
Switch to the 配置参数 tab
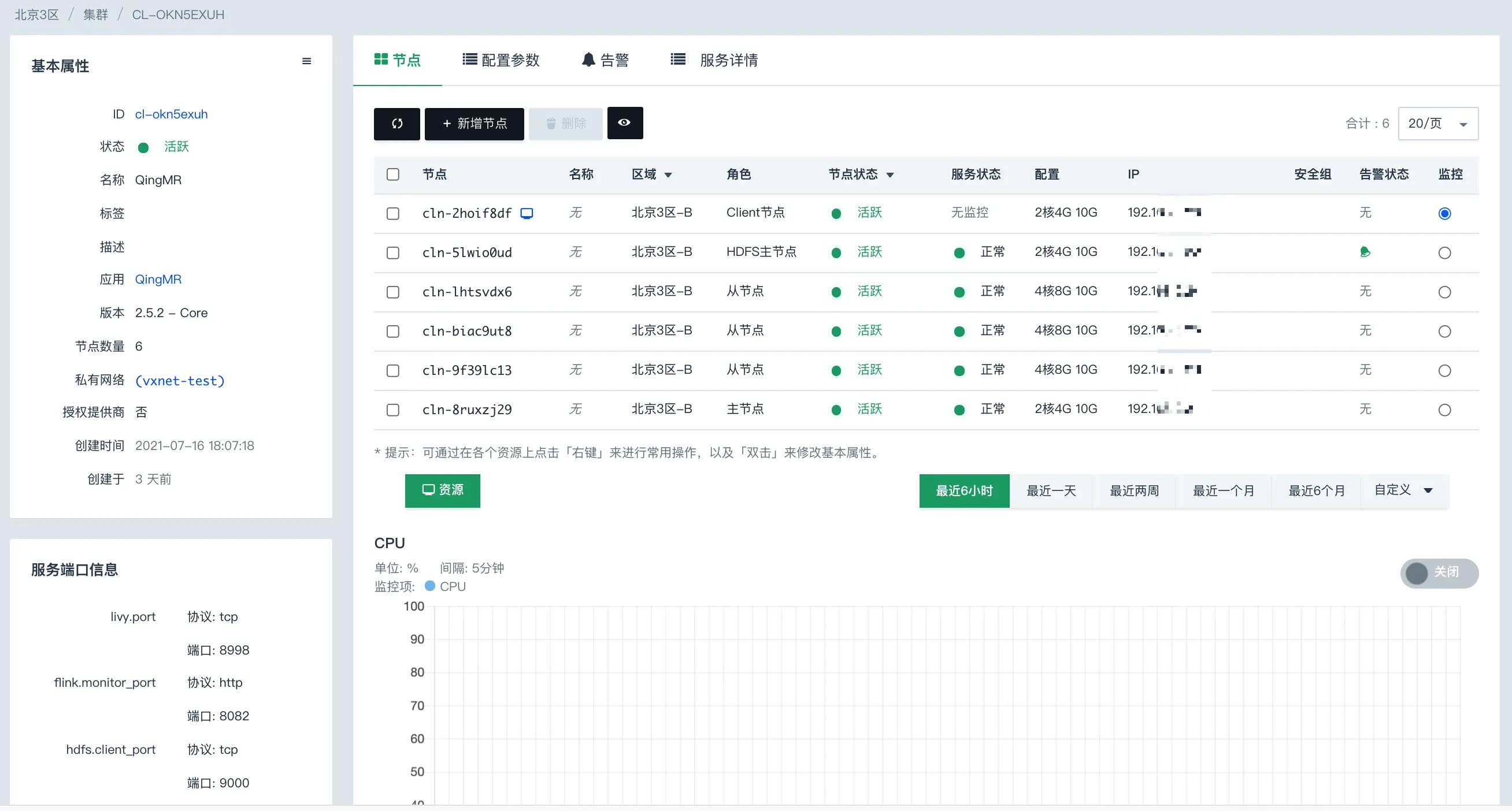(501, 60)
